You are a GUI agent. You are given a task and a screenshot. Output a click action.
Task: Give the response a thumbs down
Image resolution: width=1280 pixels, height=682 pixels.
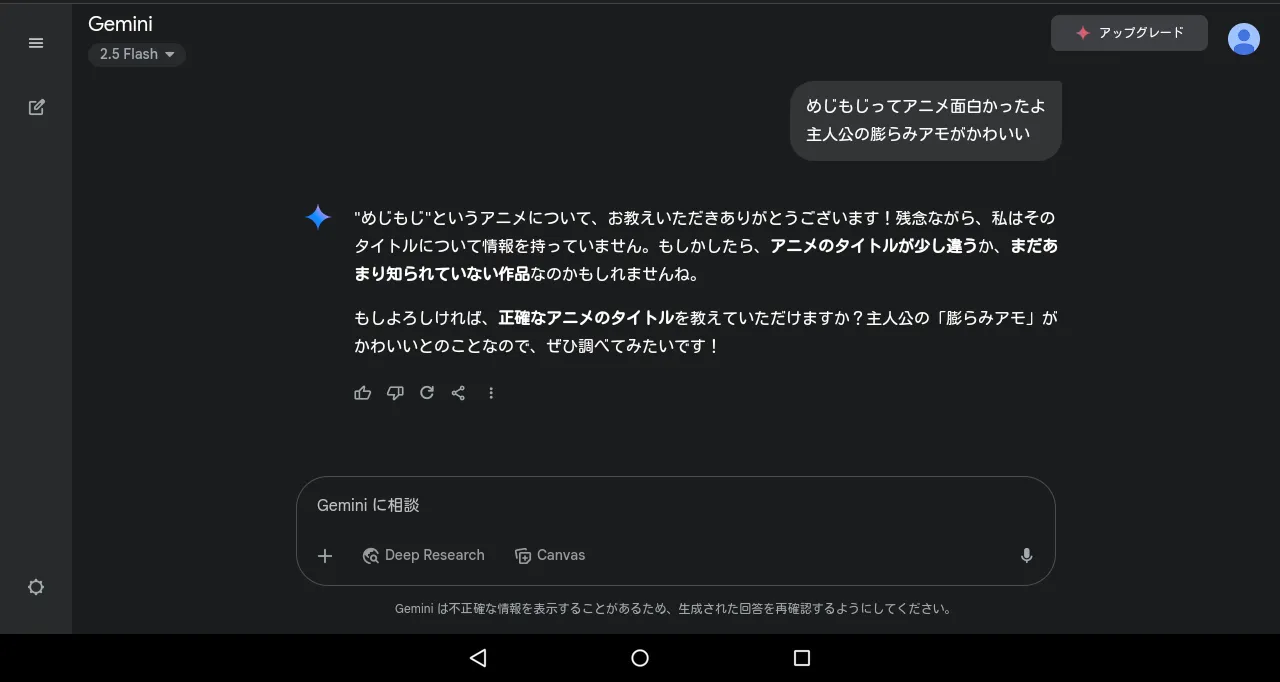395,393
